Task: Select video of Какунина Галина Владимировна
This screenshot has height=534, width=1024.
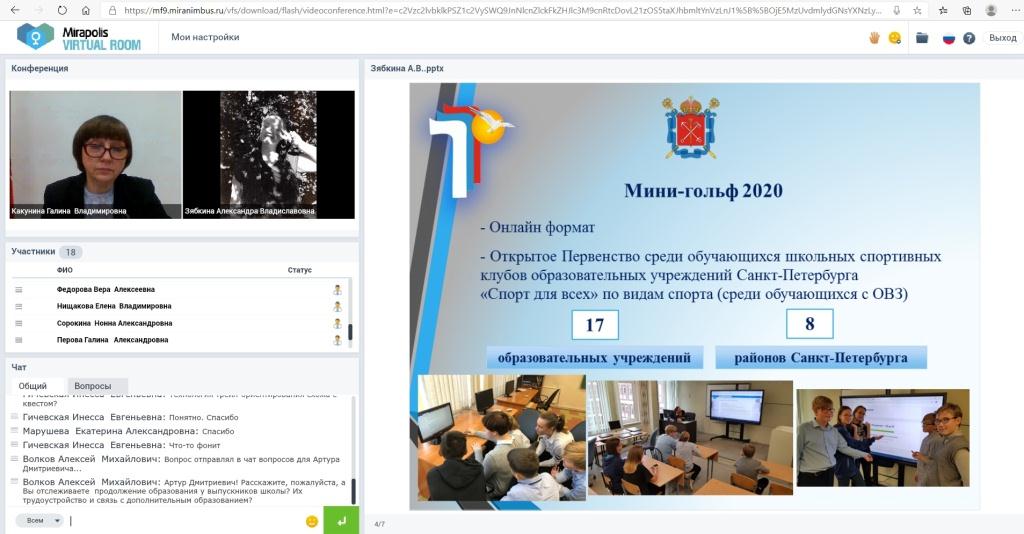Action: click(x=95, y=154)
